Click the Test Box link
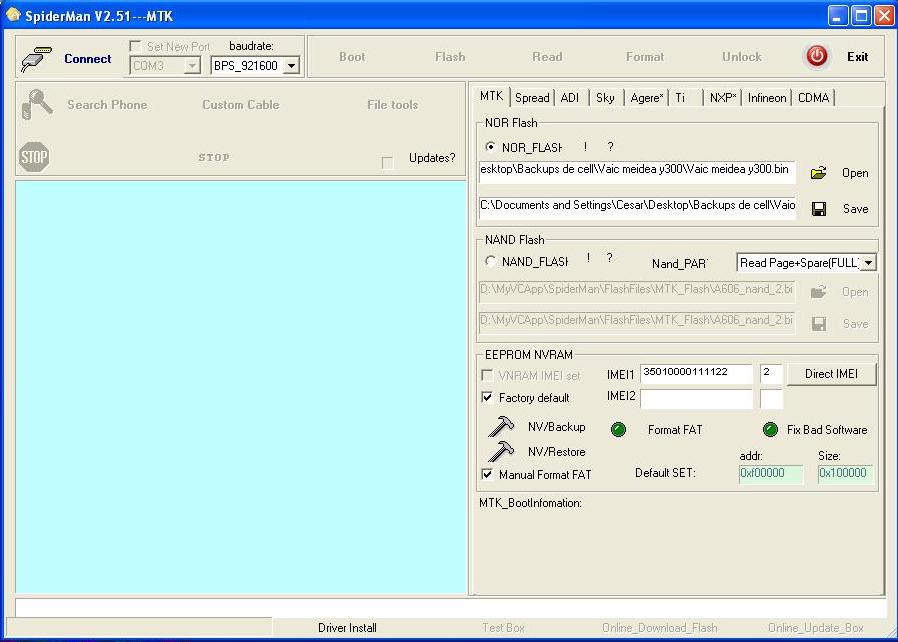Screen dimensions: 898x642 [503, 628]
